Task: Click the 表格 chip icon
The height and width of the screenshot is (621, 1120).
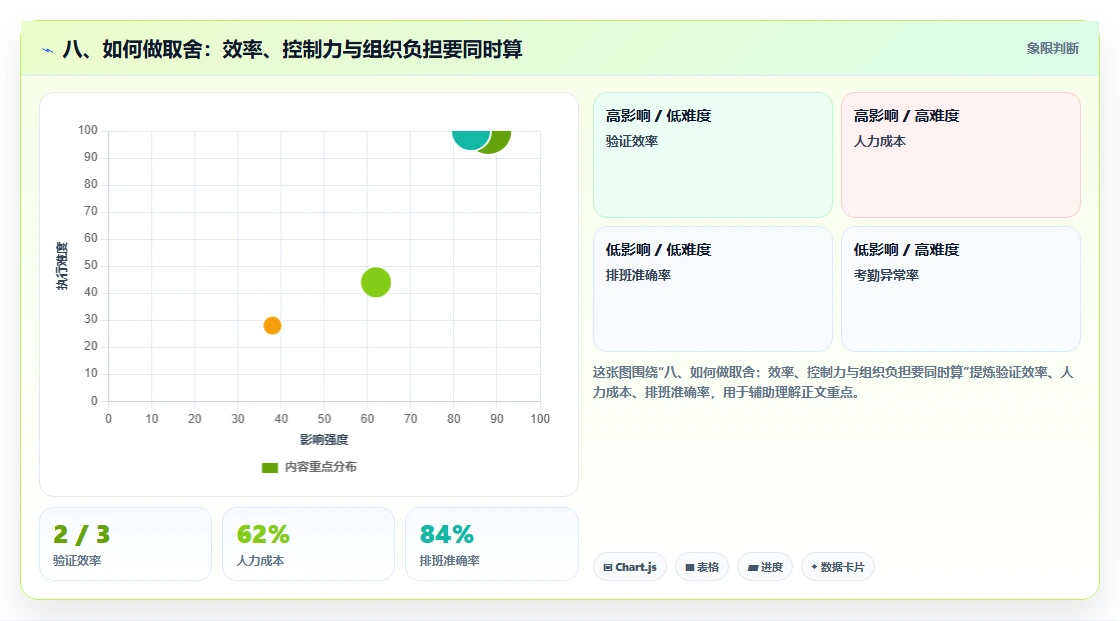Action: (x=690, y=567)
